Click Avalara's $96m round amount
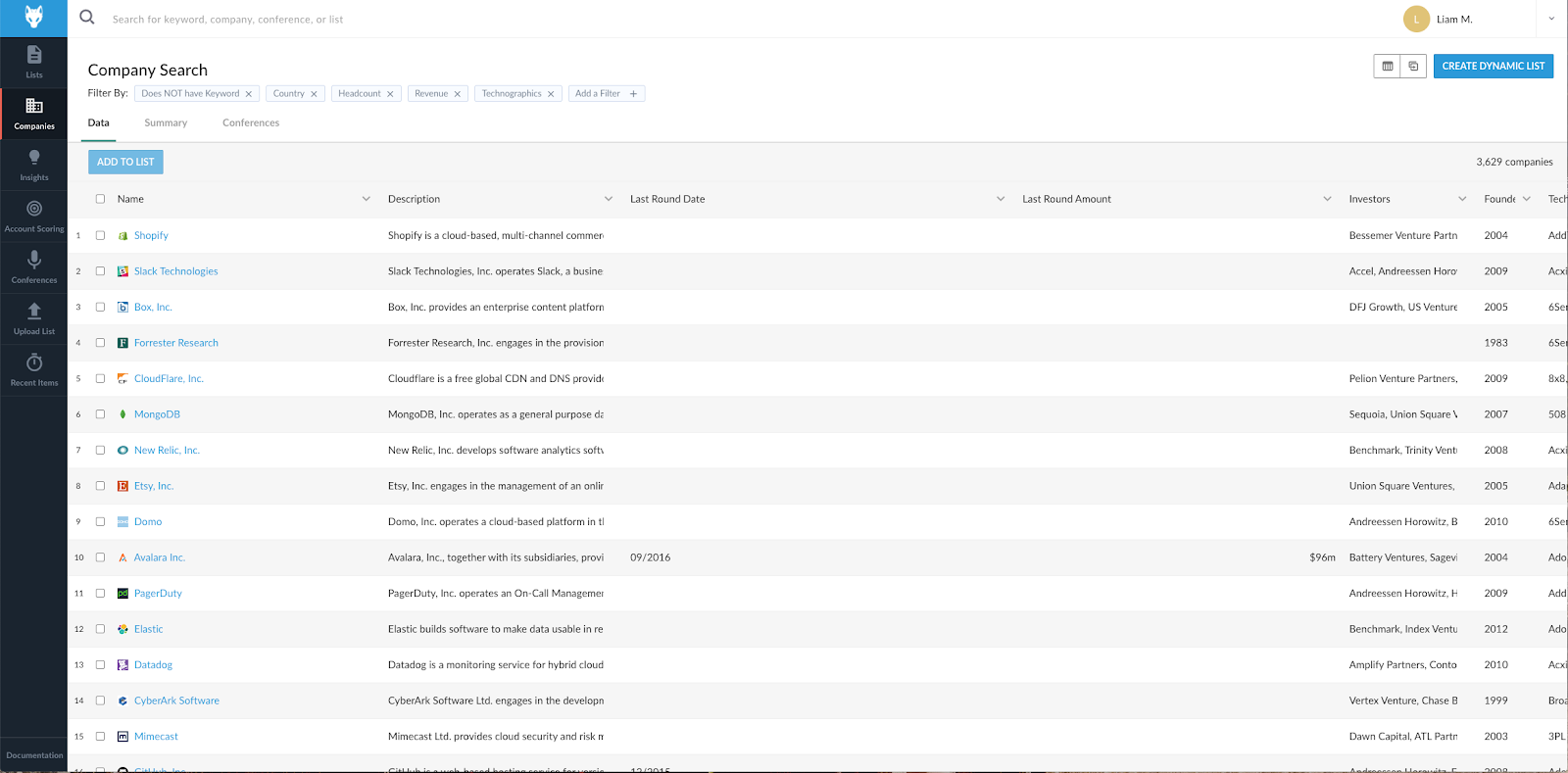This screenshot has height=773, width=1568. tap(1322, 557)
